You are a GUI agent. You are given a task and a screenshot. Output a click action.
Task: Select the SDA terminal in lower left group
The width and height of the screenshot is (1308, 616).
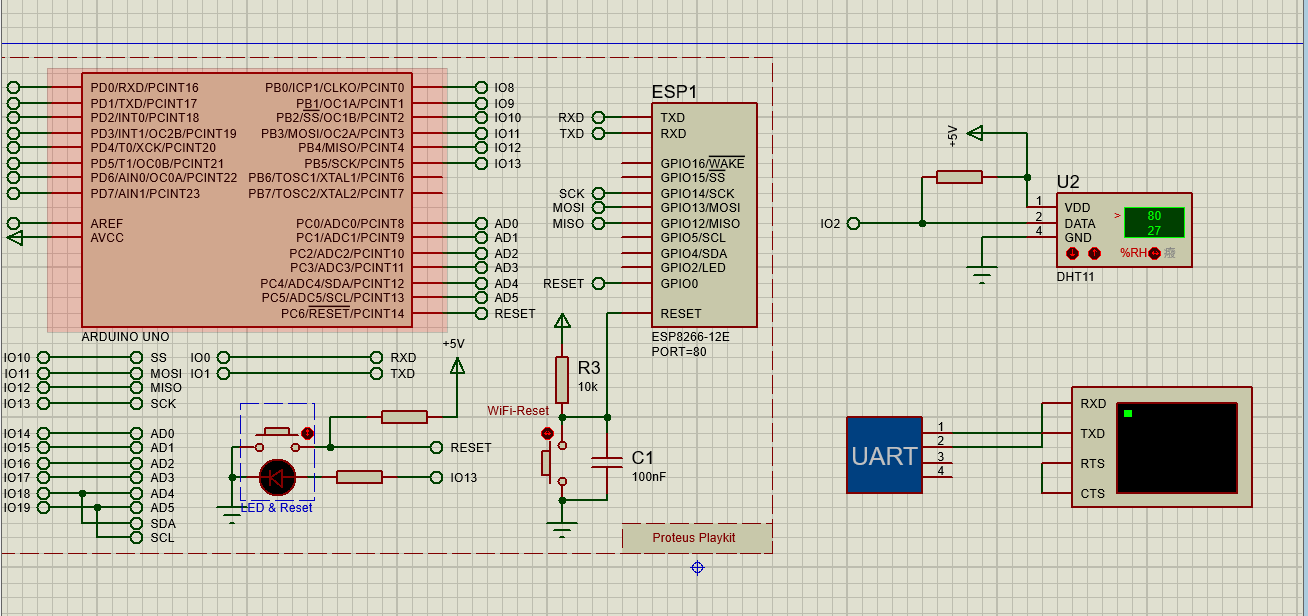[x=136, y=523]
